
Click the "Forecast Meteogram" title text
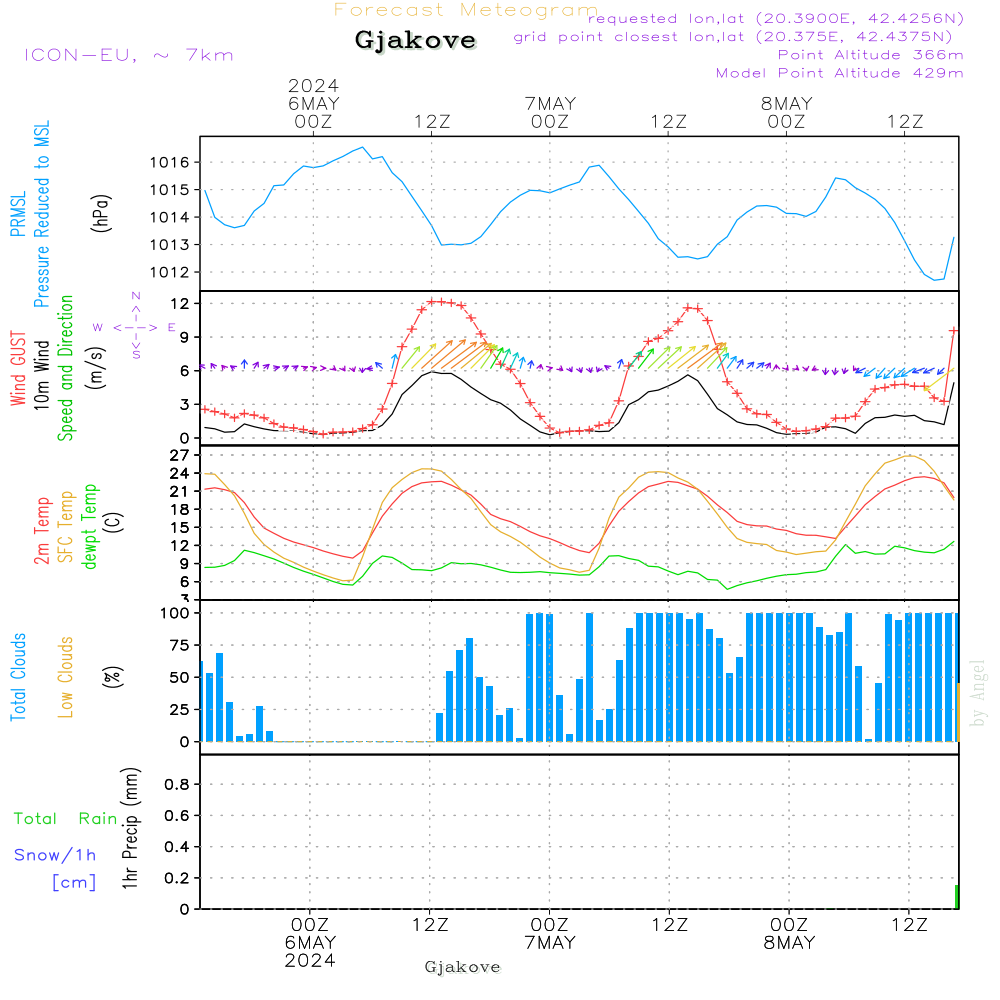pos(466,10)
